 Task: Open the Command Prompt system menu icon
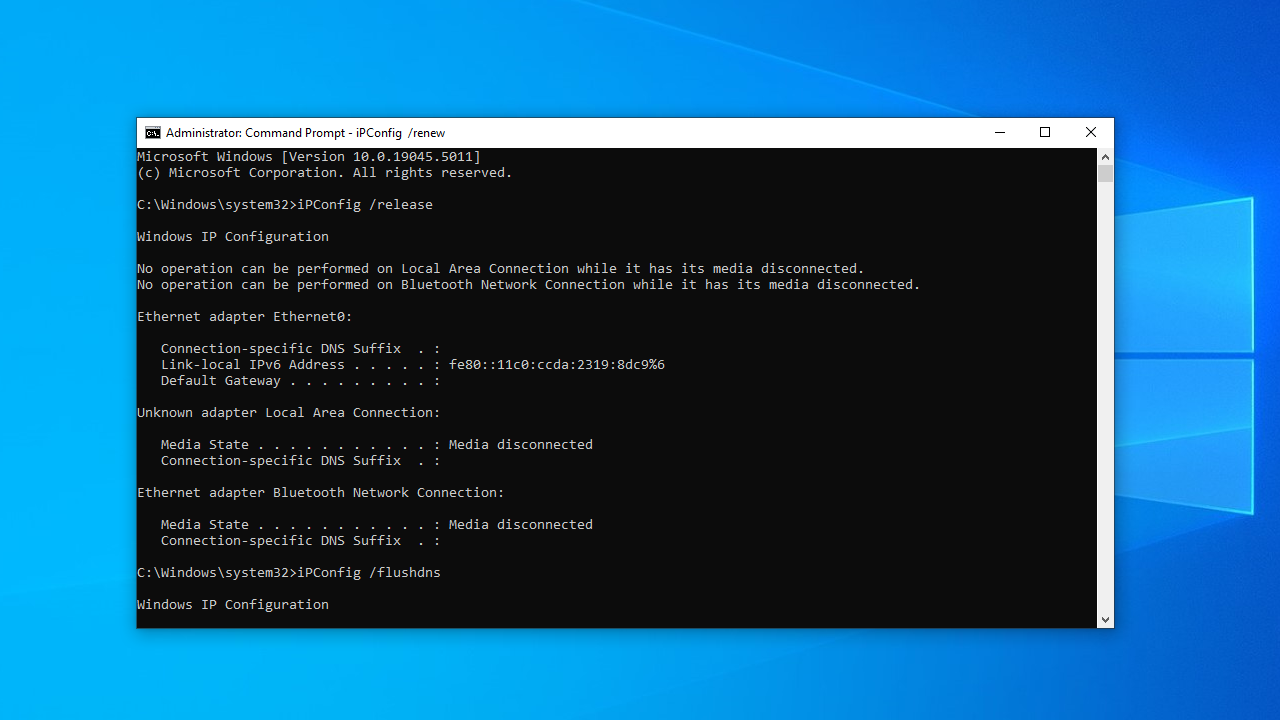152,133
